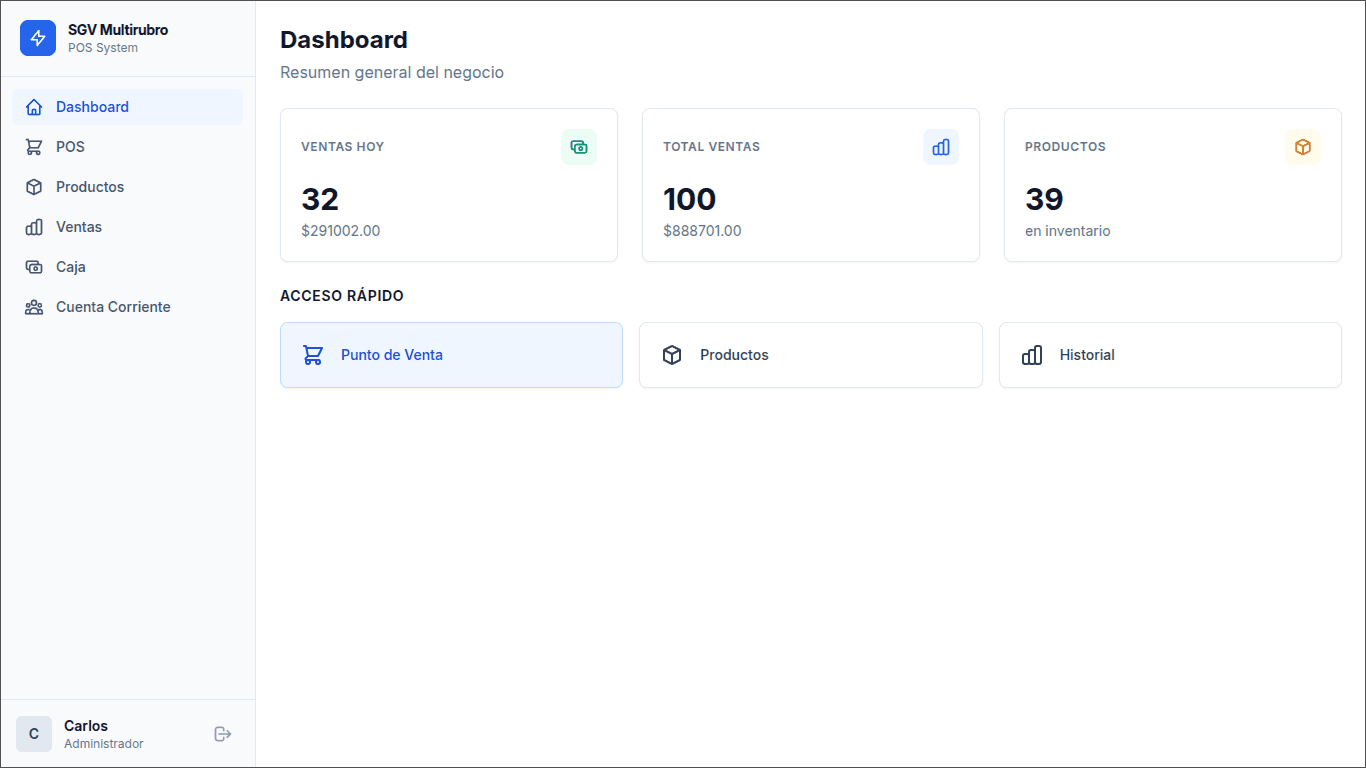
Task: Click the logout icon next to Carlos
Action: 223,734
